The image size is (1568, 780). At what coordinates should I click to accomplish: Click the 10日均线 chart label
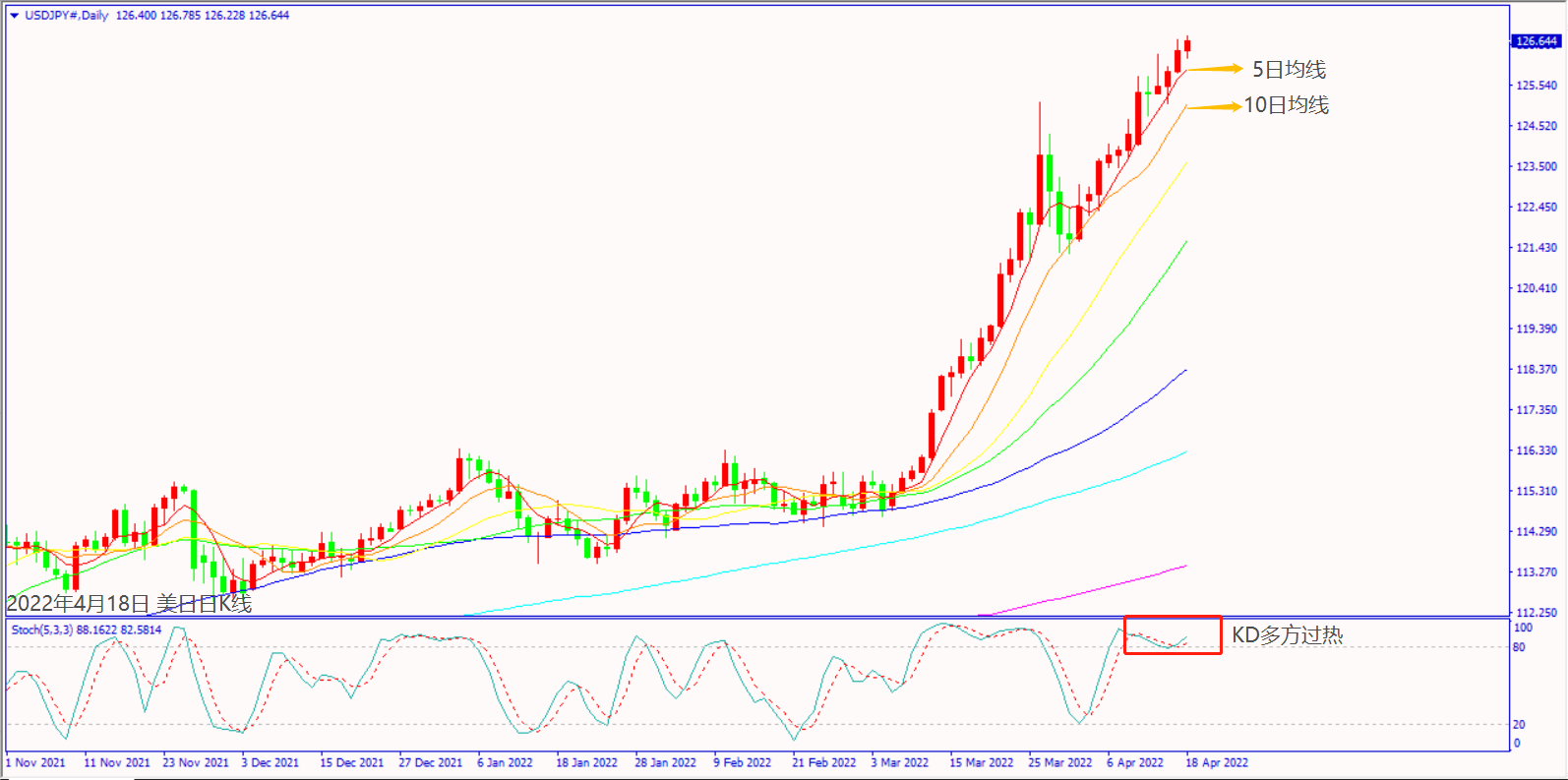click(1287, 105)
